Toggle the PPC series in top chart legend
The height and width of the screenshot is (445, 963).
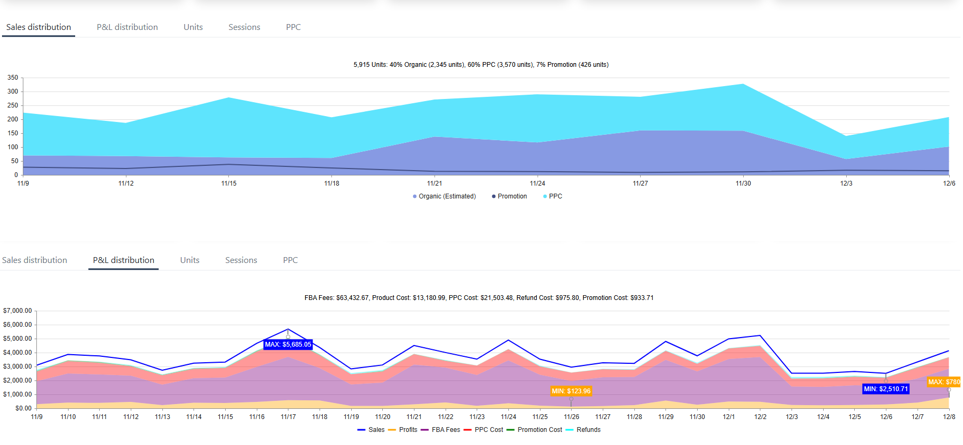[555, 196]
